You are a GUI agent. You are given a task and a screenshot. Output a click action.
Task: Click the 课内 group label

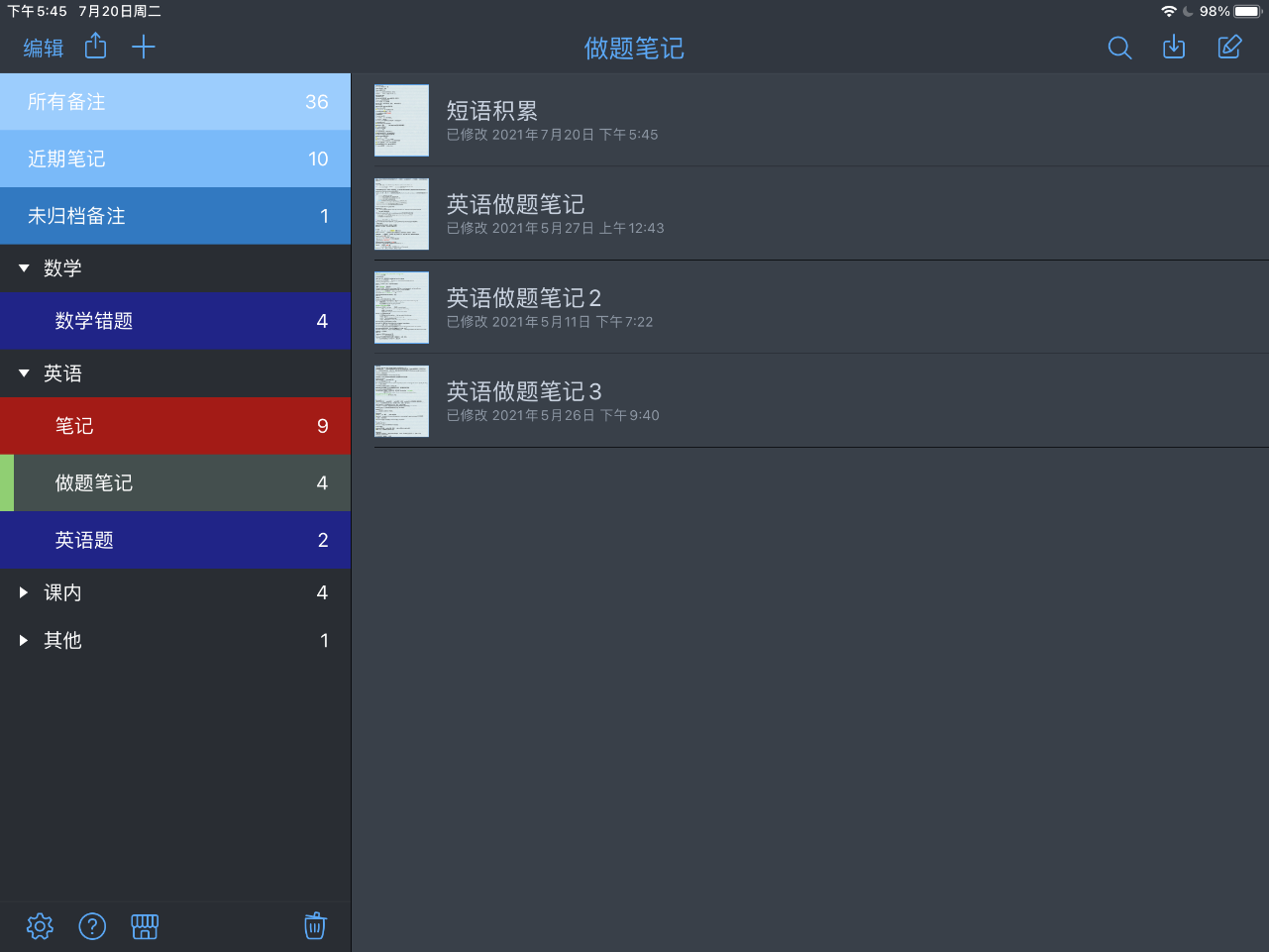click(62, 592)
